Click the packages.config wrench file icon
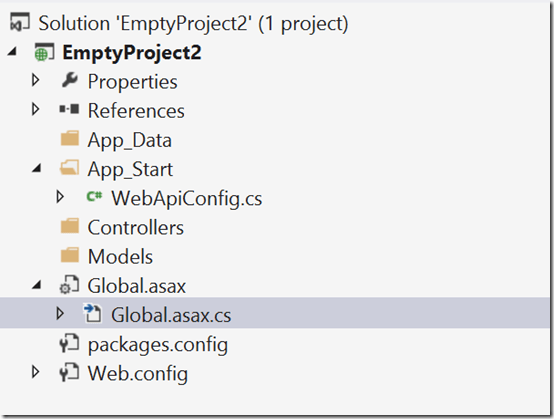Screen dimensions: 554x419 (69, 344)
